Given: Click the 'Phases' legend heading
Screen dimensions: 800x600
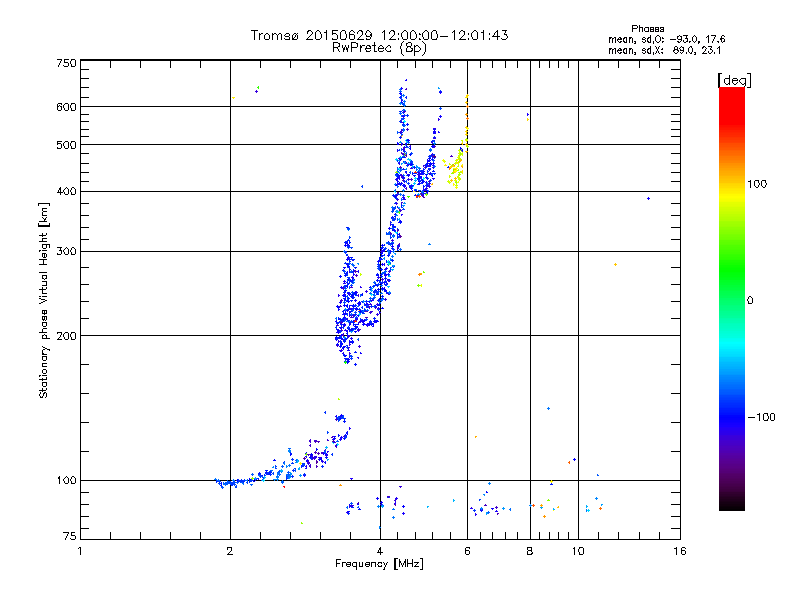Looking at the screenshot, I should coord(647,29).
